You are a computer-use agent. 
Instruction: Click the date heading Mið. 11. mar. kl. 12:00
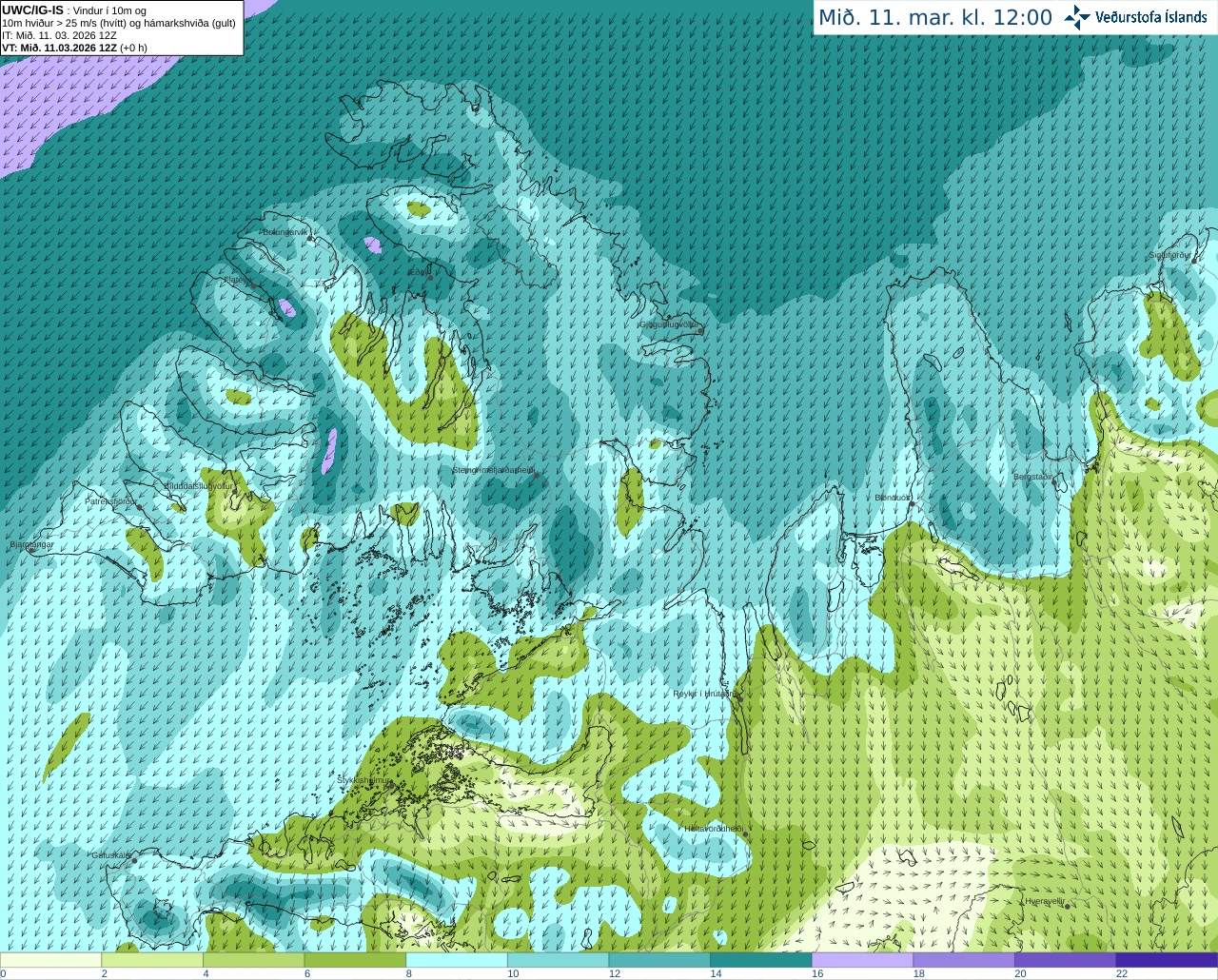[935, 18]
